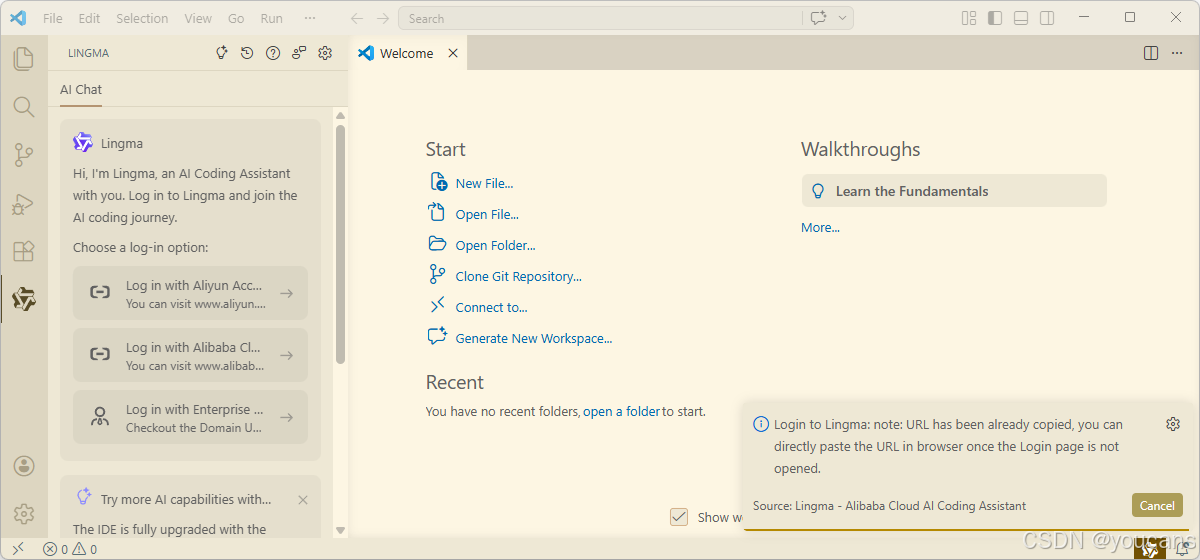Open the title bar ellipsis for more menus

(310, 18)
